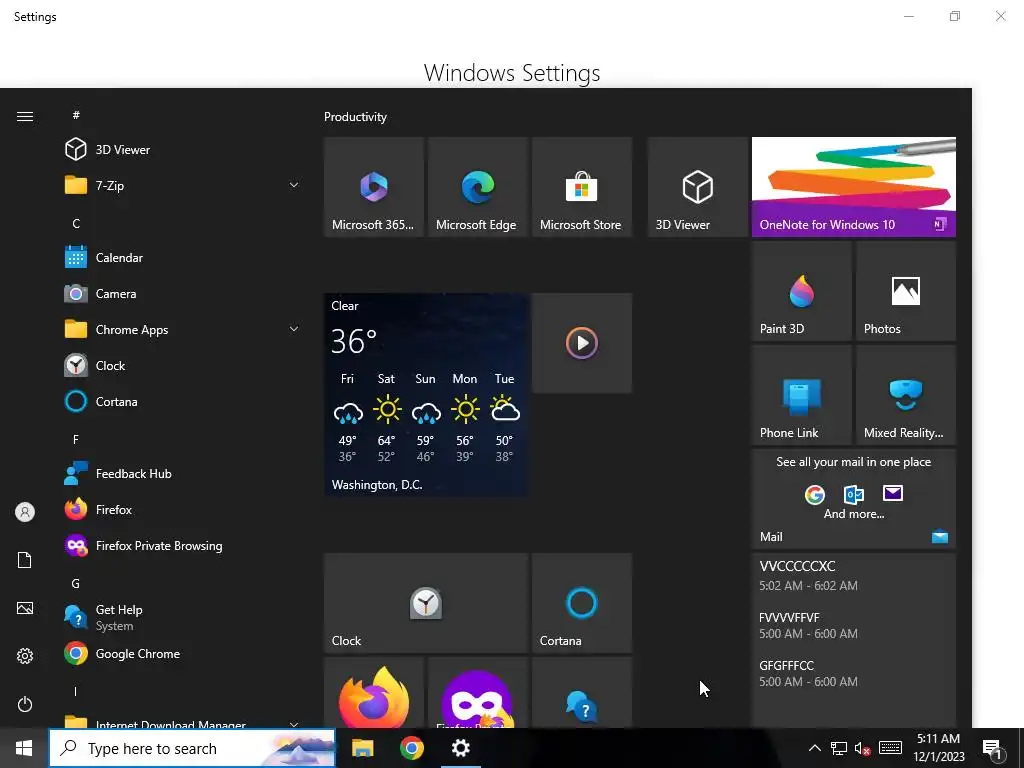Open the Phone Link tile
The width and height of the screenshot is (1024, 768).
pyautogui.click(x=801, y=395)
